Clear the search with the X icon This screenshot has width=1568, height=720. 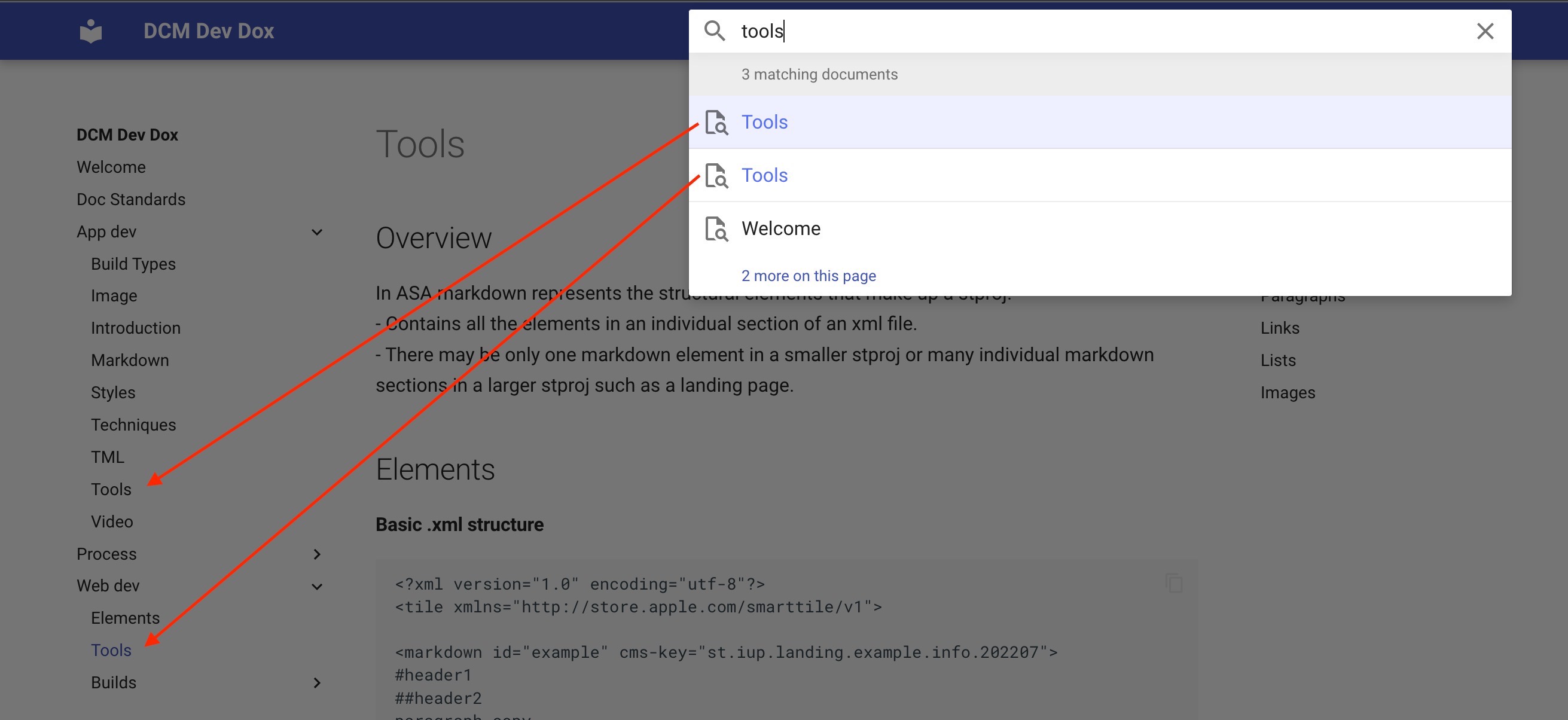[x=1485, y=31]
